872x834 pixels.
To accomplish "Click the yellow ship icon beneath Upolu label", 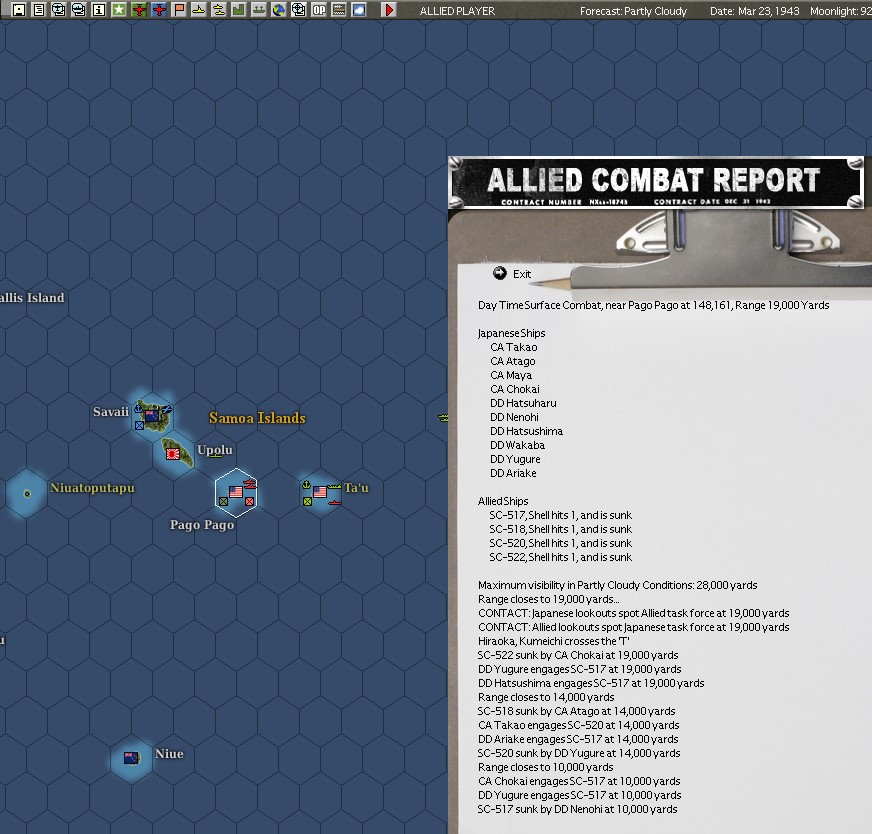I will tap(215, 456).
